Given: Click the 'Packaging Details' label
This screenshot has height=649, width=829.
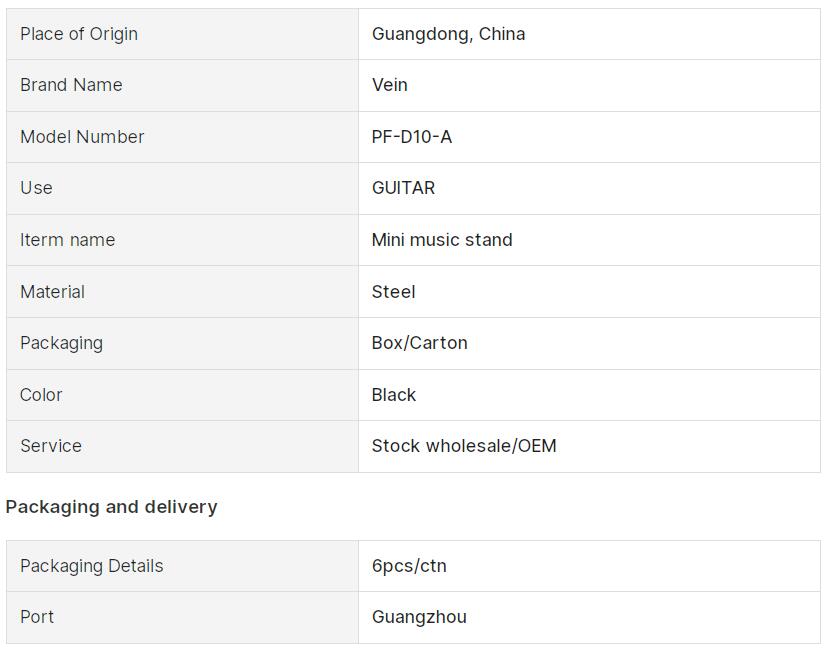Looking at the screenshot, I should click(91, 566).
